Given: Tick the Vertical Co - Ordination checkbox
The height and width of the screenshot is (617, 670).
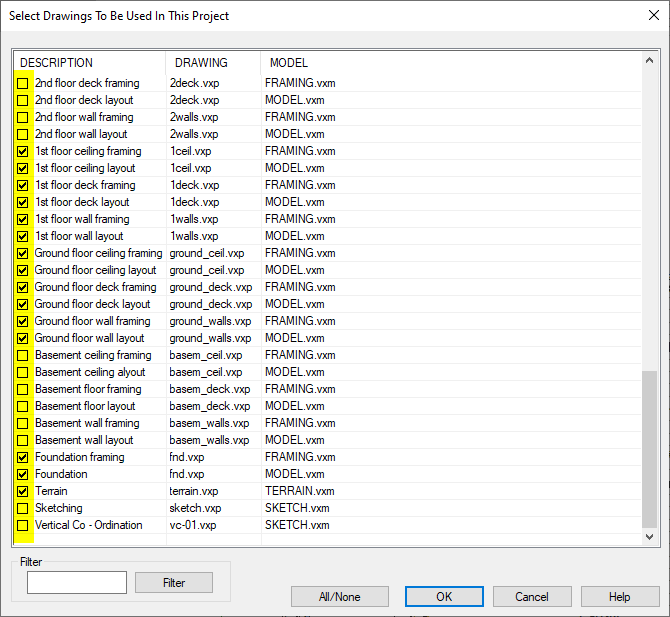Looking at the screenshot, I should [x=23, y=525].
